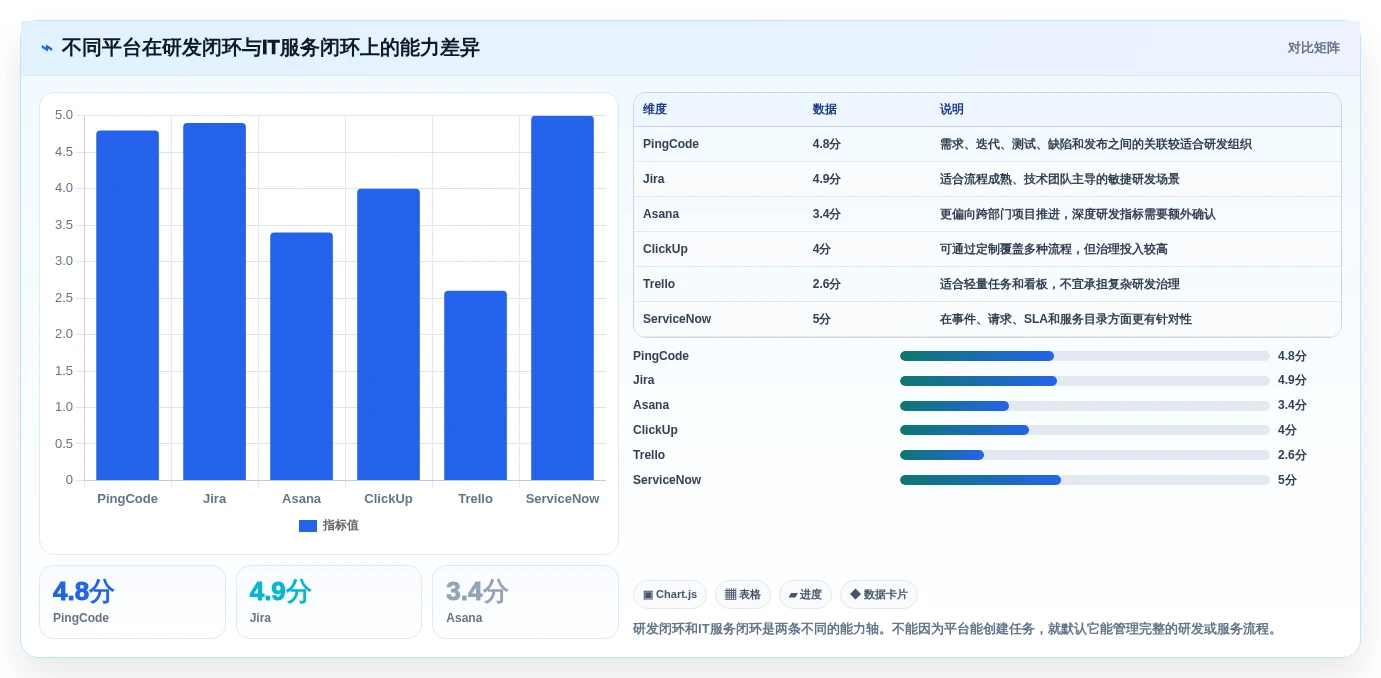The image size is (1381, 678).
Task: Click the 2.5 y-axis tick label
Action: [64, 297]
